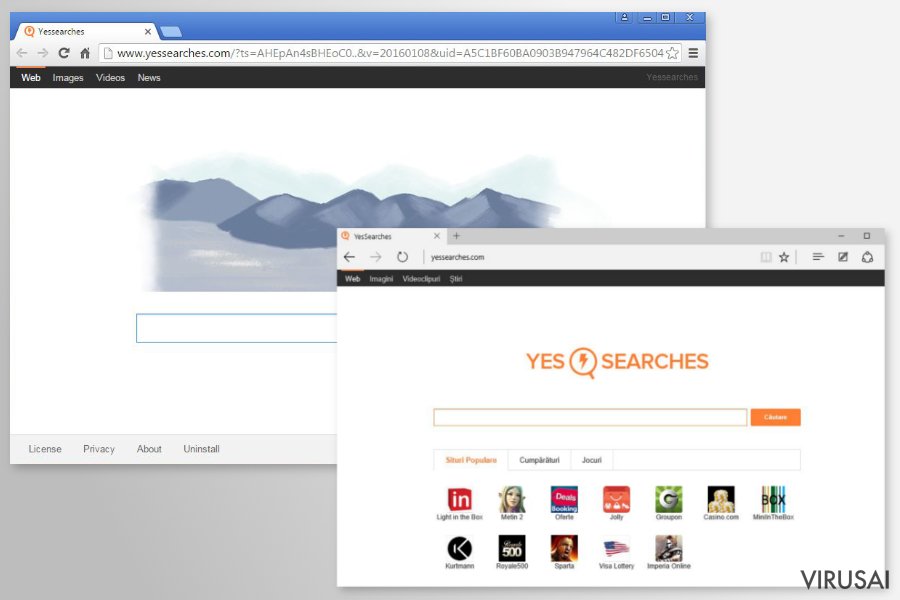Make a web note in Edge
The height and width of the screenshot is (600, 900).
[843, 257]
